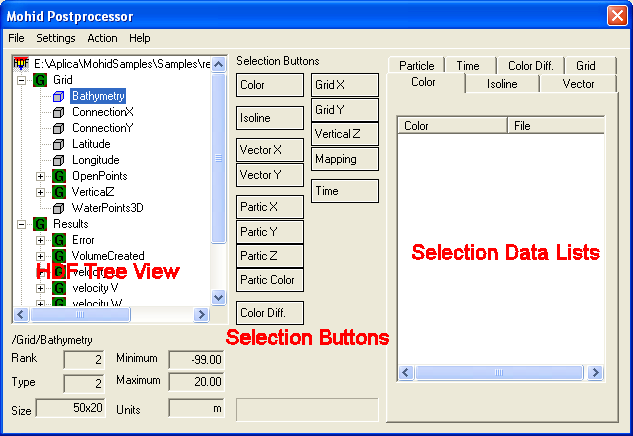Collapse the Grid tree node
This screenshot has height=436, width=633.
pos(22,80)
